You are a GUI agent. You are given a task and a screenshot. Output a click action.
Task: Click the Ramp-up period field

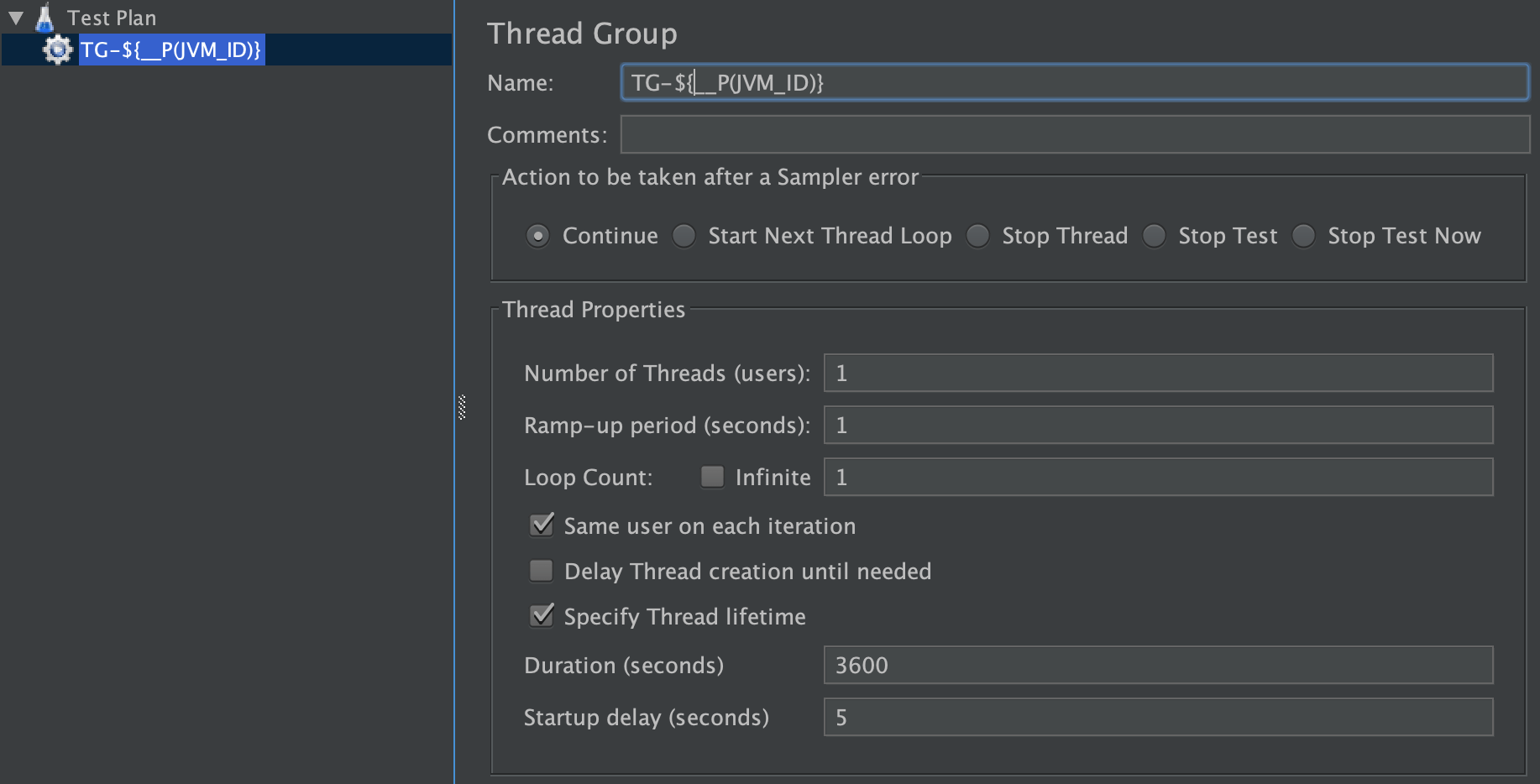coord(1157,425)
